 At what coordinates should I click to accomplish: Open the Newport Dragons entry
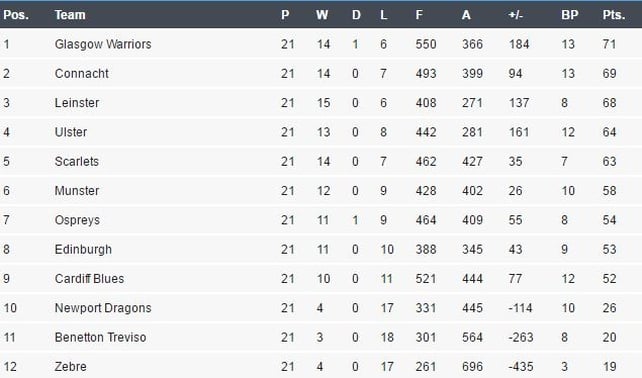[103, 308]
